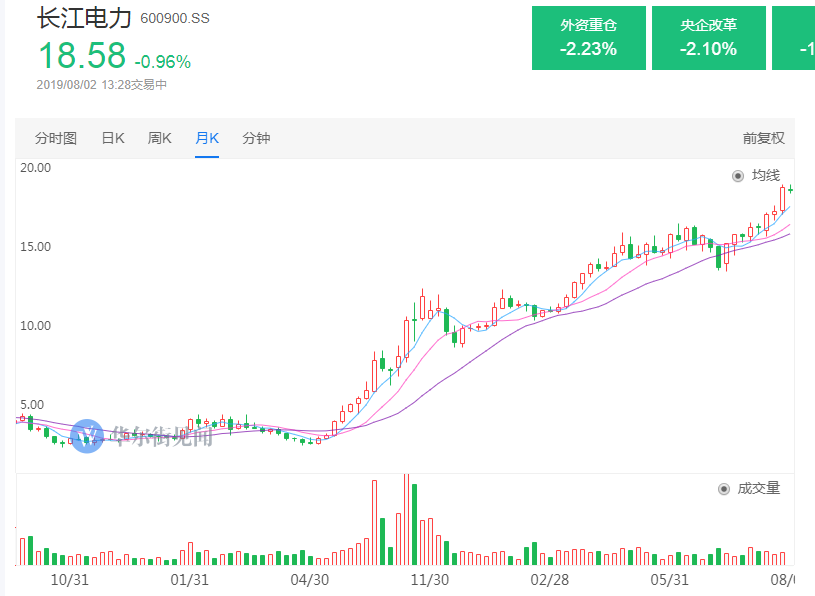Open the 前复权 price adjustment selector
The height and width of the screenshot is (596, 815).
tap(764, 138)
